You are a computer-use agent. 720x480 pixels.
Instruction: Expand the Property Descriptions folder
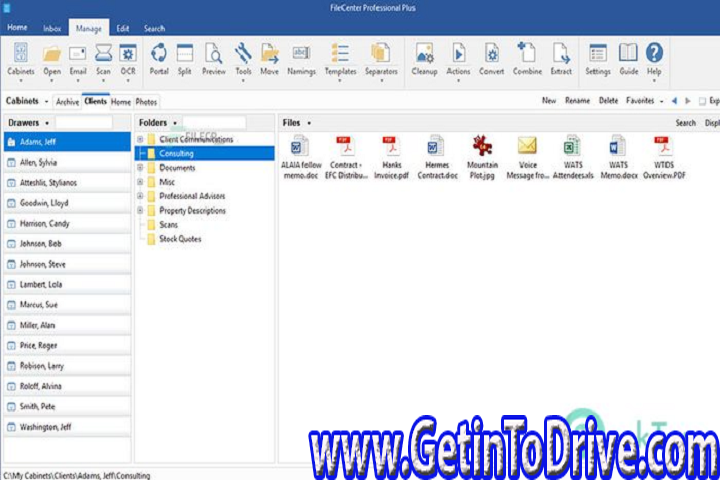(x=141, y=210)
